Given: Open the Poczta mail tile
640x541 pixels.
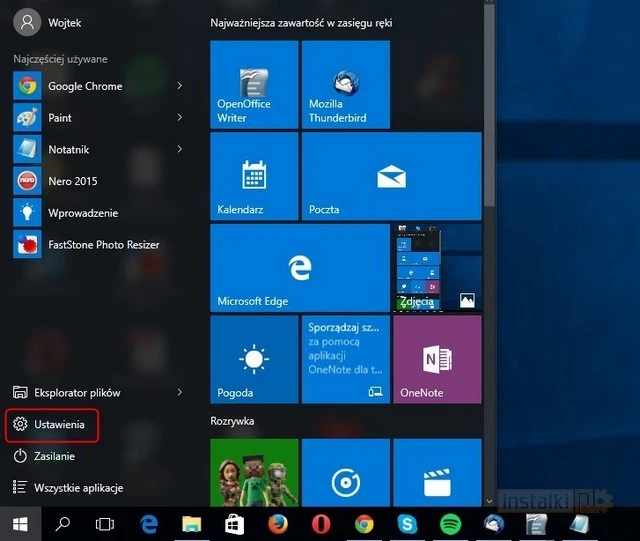Looking at the screenshot, I should click(x=392, y=176).
